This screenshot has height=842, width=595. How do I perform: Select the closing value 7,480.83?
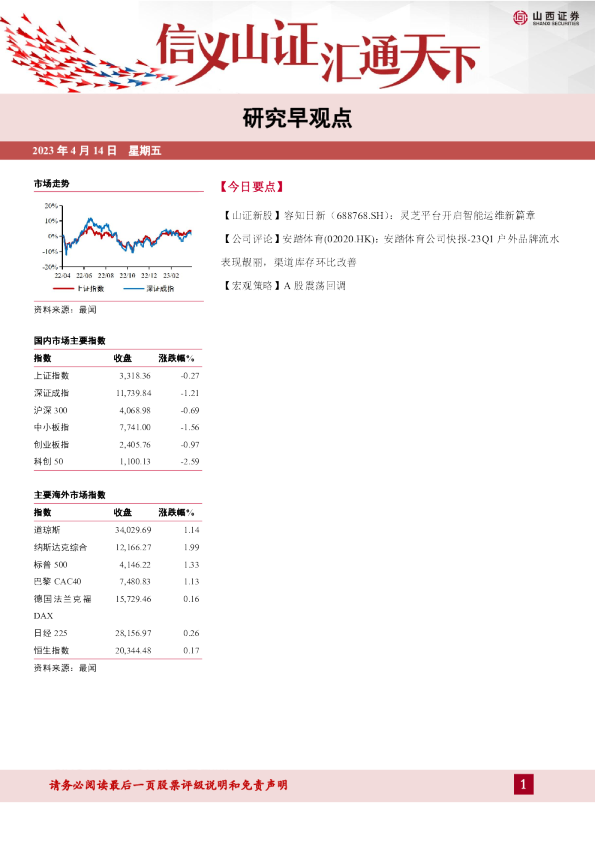(x=135, y=582)
